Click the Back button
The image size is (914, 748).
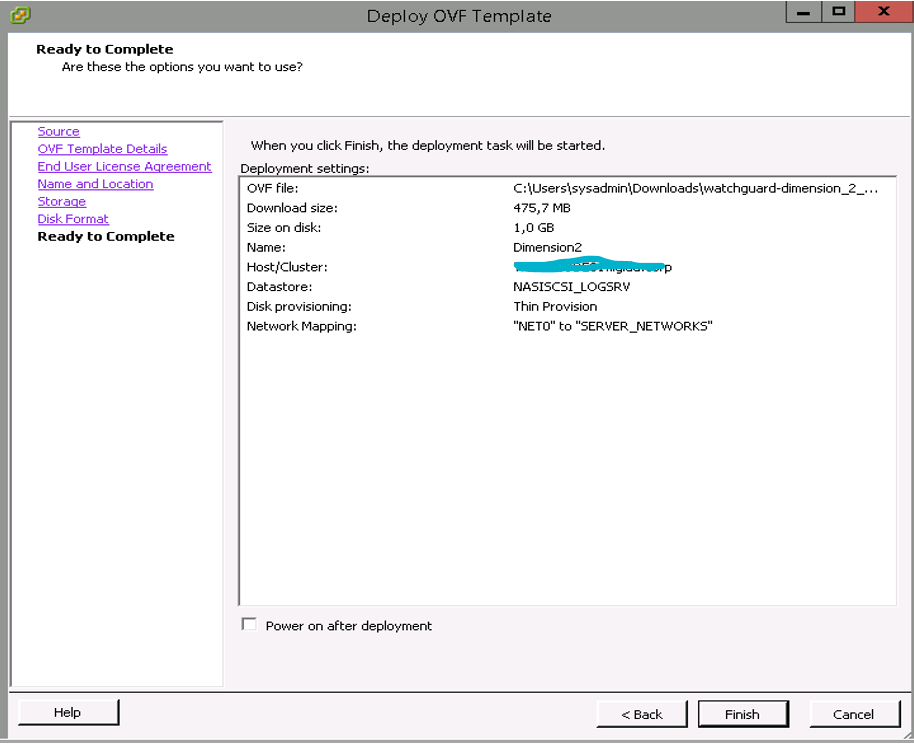642,714
